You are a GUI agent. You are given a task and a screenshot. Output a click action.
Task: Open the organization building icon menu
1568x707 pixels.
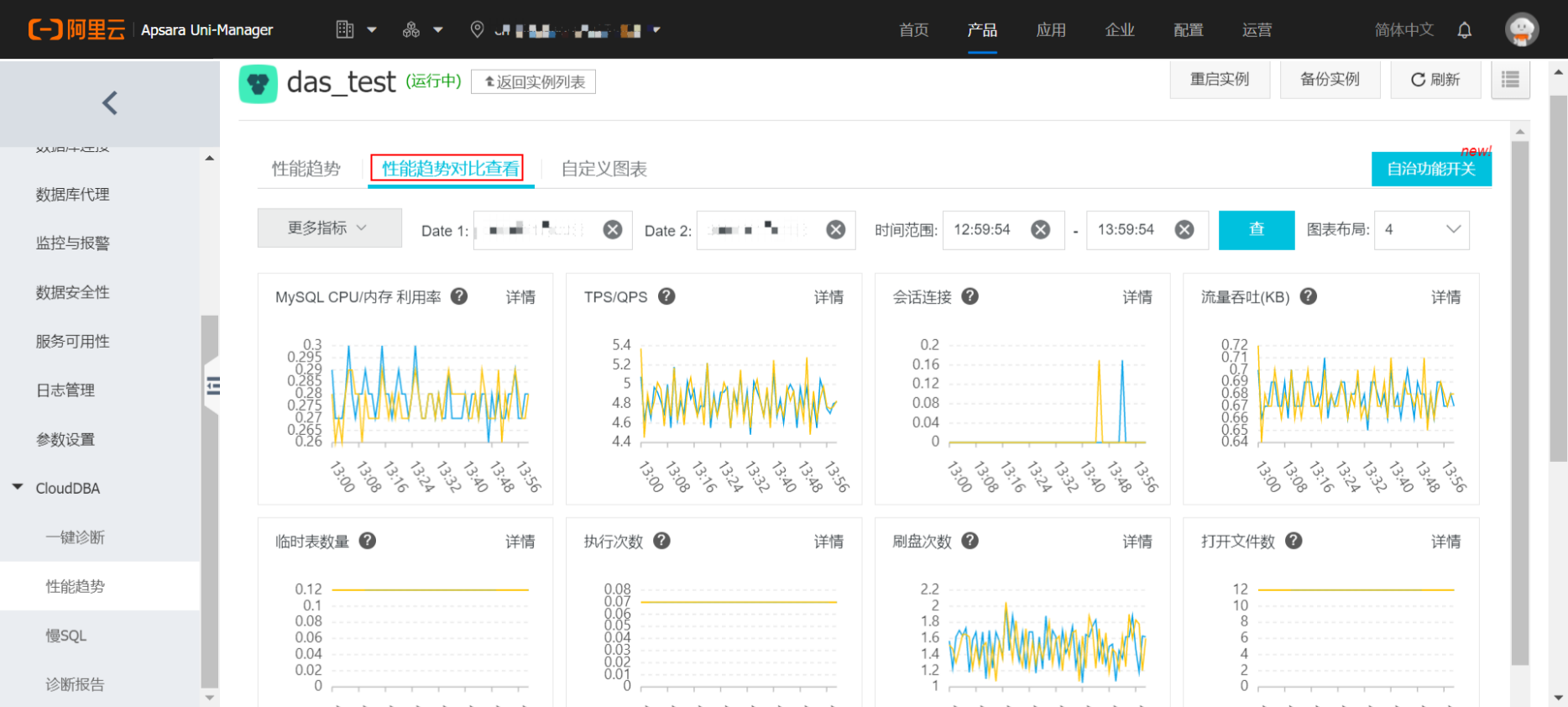pos(356,29)
